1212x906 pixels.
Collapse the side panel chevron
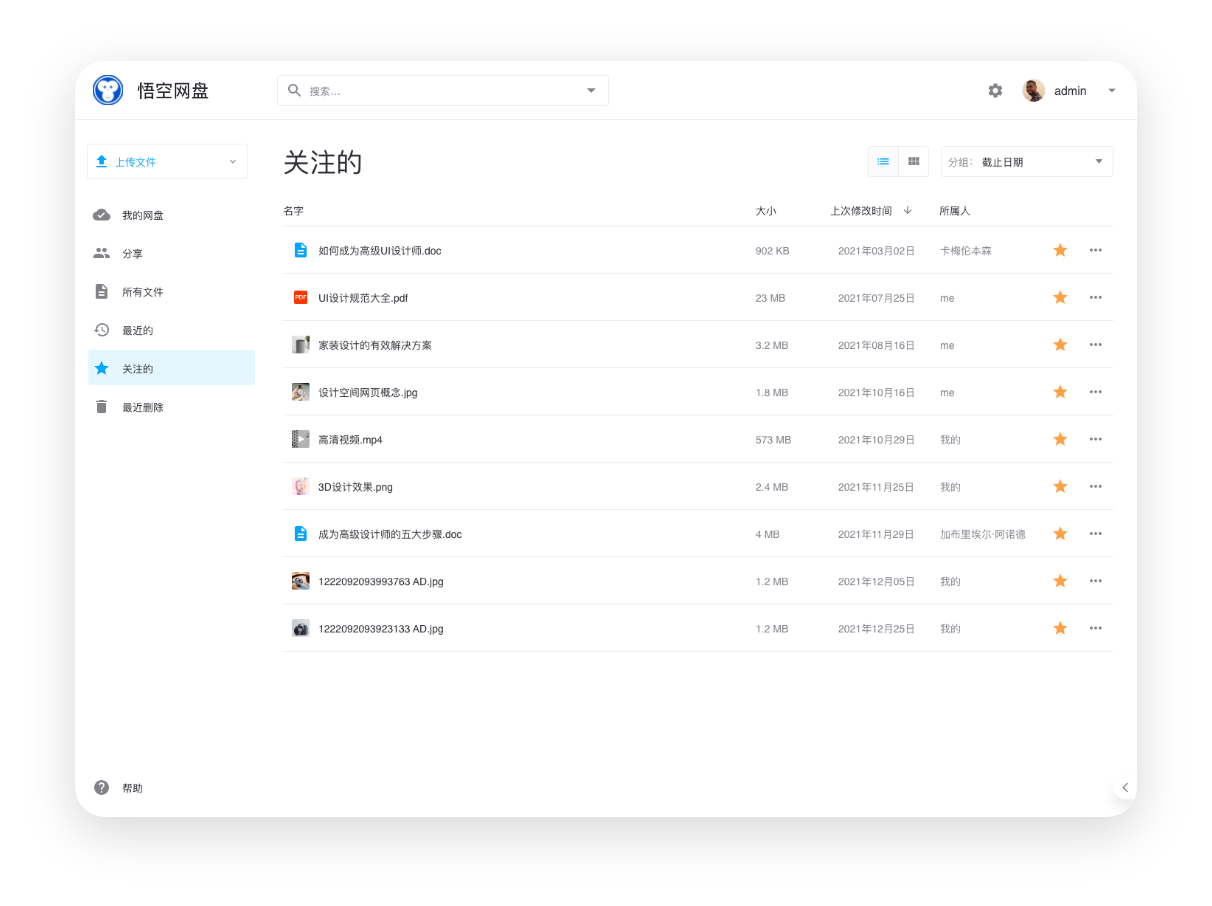(x=1125, y=787)
